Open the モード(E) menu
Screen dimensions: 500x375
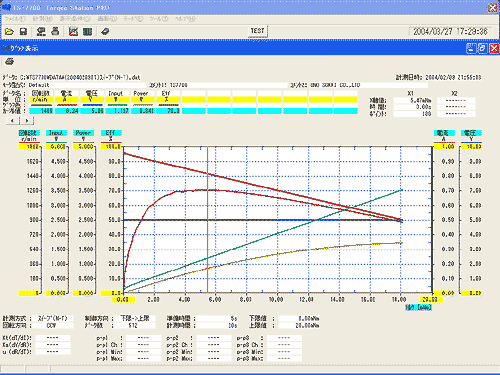133,19
